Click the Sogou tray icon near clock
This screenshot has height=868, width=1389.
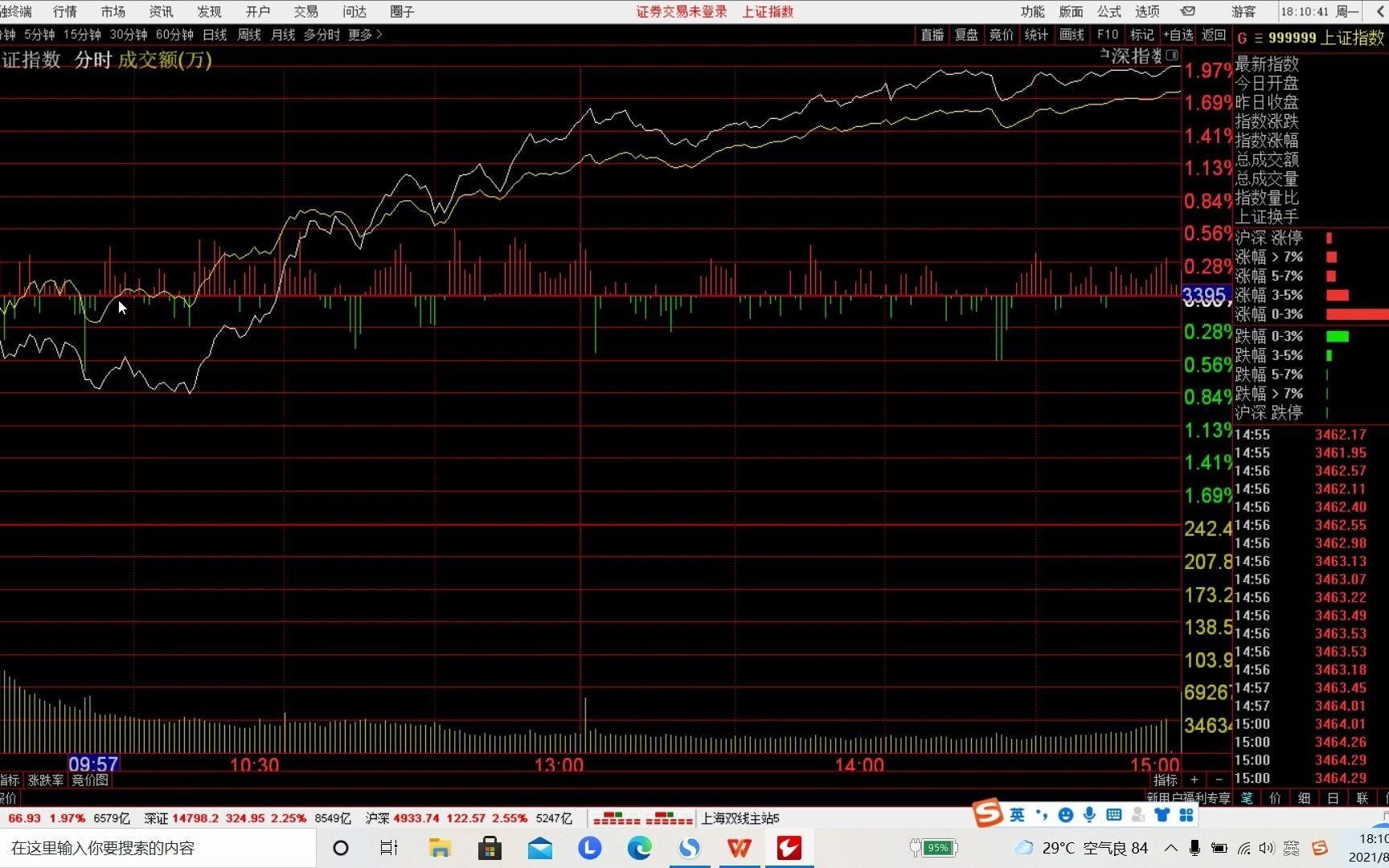(x=1320, y=848)
